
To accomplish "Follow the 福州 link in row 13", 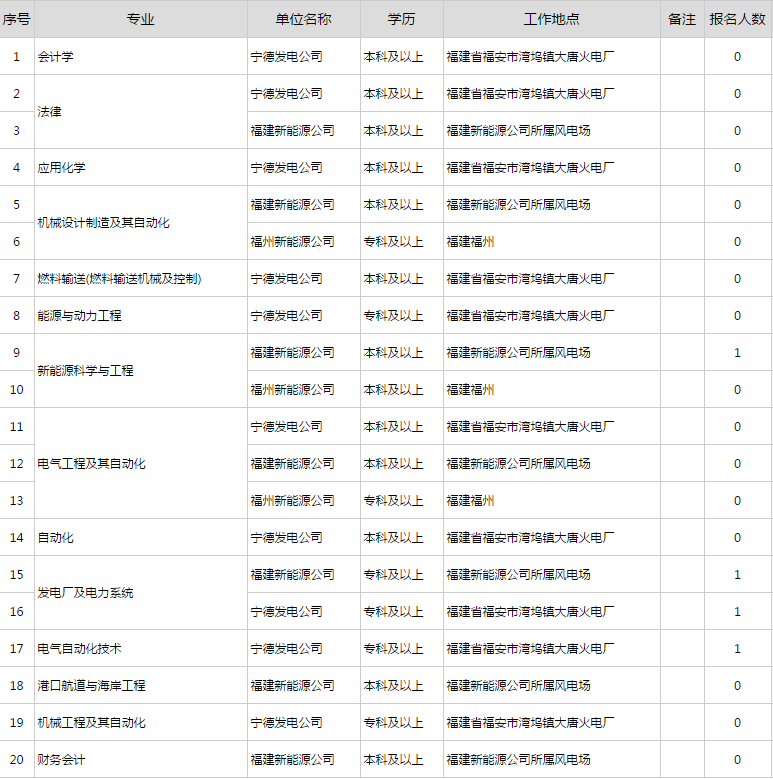I will tap(483, 500).
